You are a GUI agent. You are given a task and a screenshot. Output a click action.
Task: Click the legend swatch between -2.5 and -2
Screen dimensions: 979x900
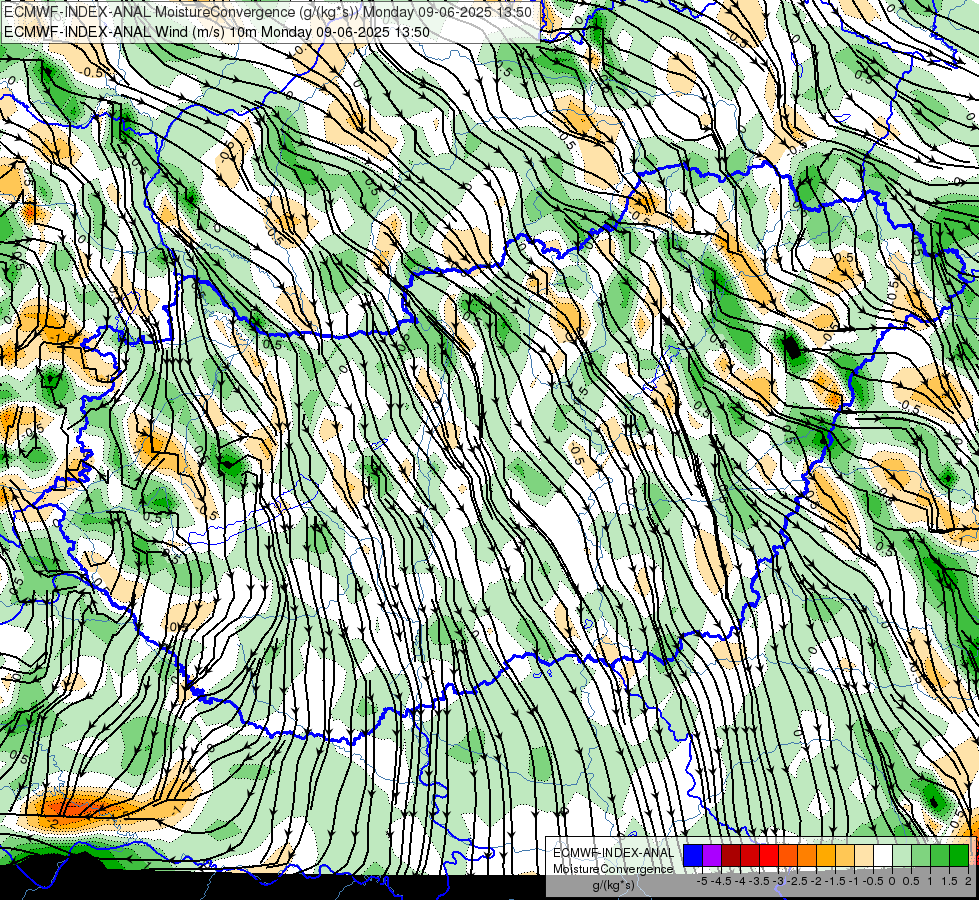807,856
